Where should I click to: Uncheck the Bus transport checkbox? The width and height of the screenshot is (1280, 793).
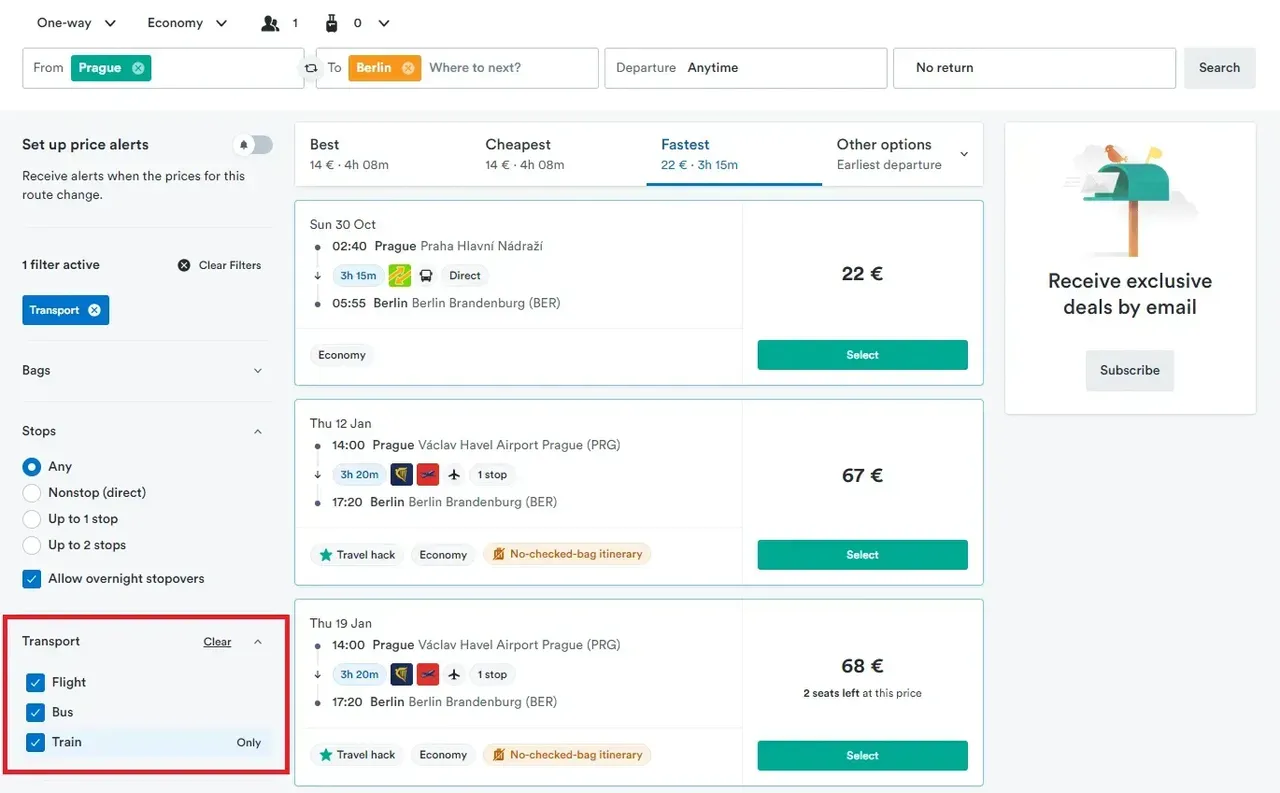point(36,713)
